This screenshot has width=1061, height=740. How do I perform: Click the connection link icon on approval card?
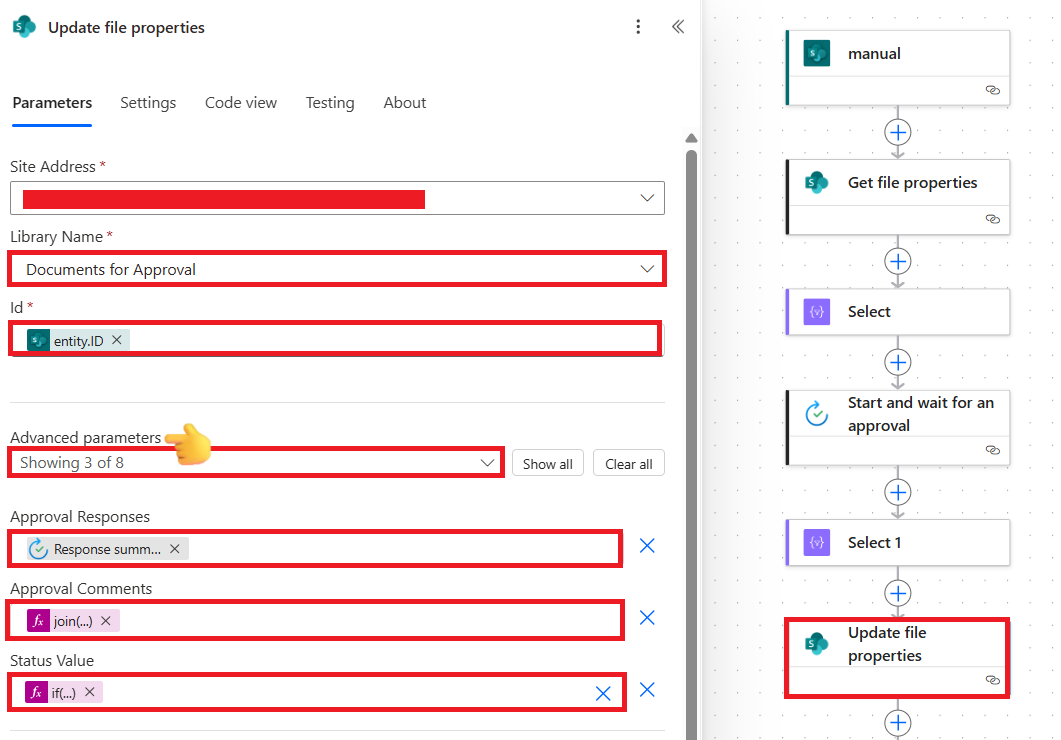tap(993, 450)
